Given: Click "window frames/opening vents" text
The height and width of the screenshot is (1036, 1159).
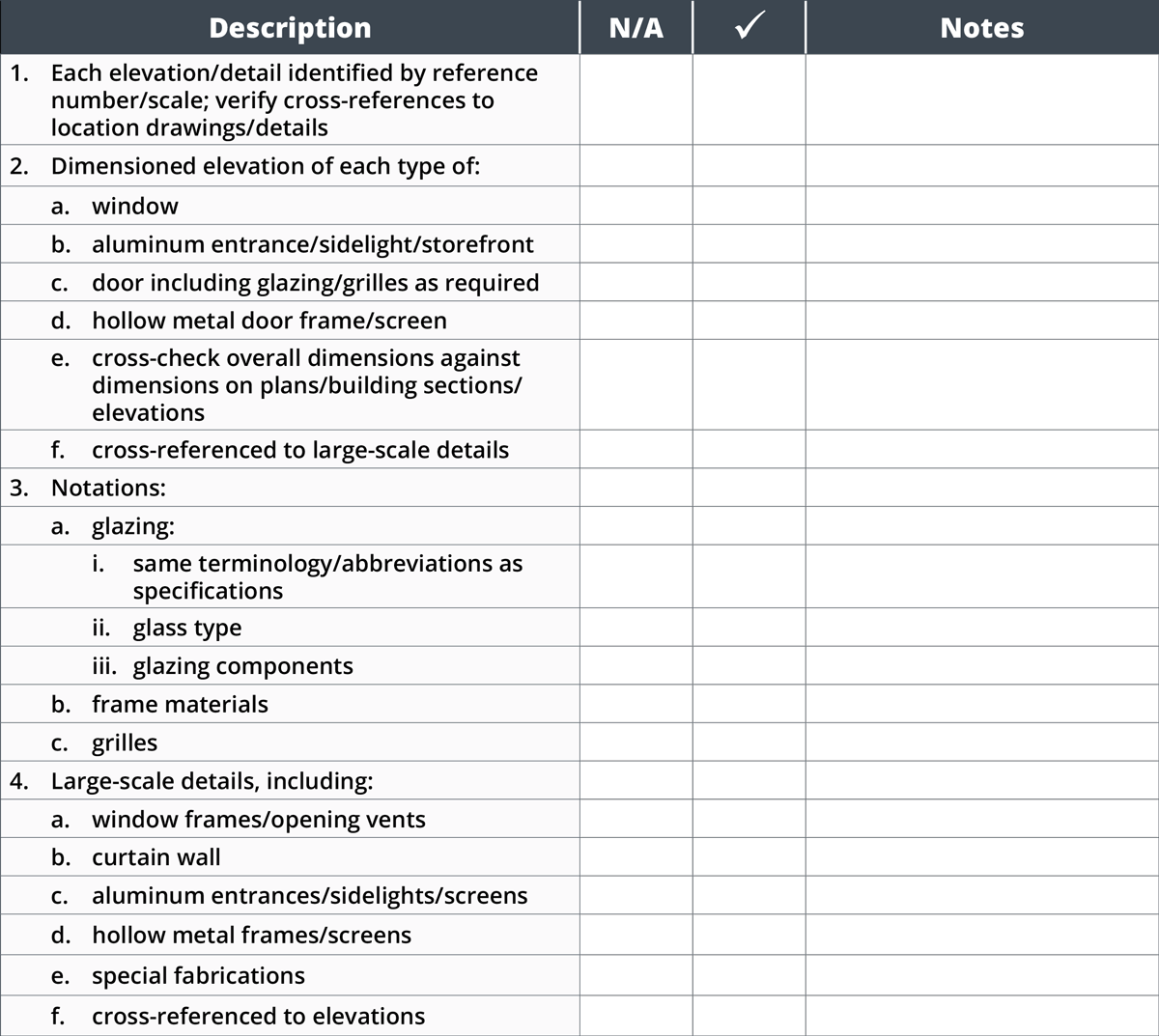Looking at the screenshot, I should point(259,820).
